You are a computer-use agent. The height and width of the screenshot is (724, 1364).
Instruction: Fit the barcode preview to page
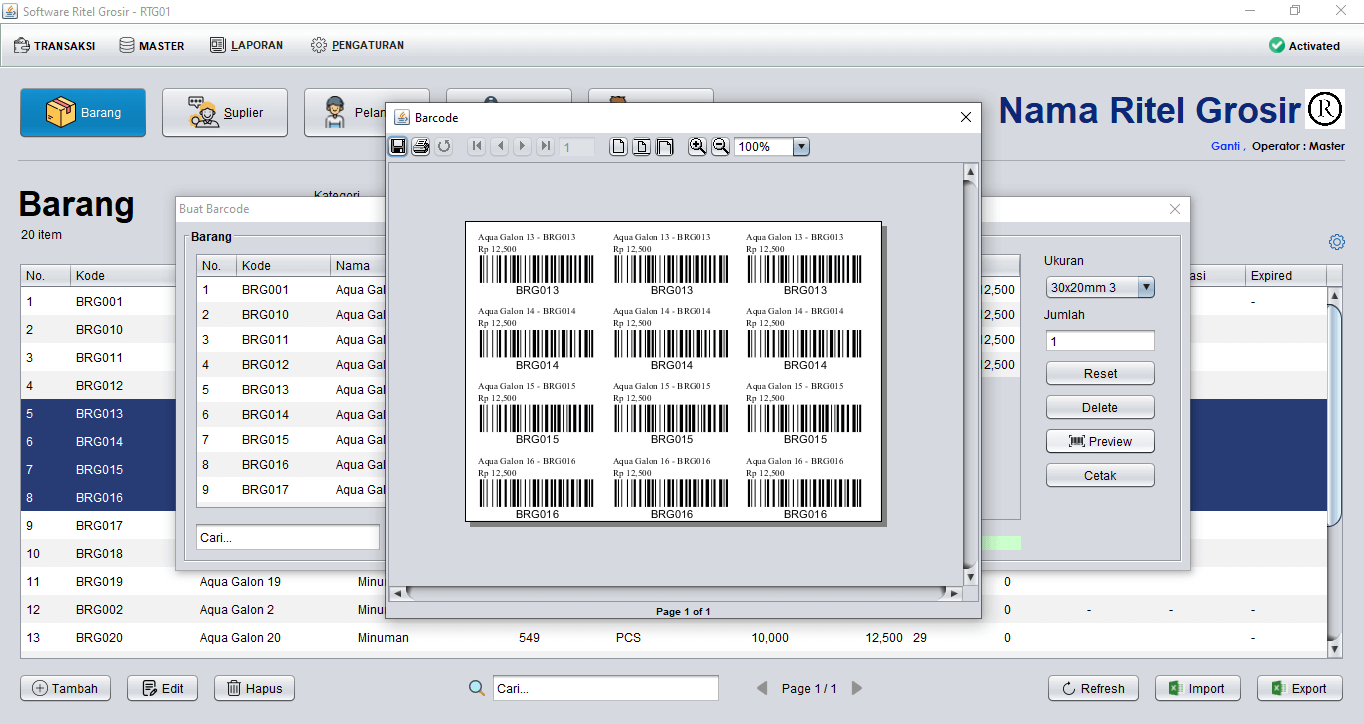point(641,147)
